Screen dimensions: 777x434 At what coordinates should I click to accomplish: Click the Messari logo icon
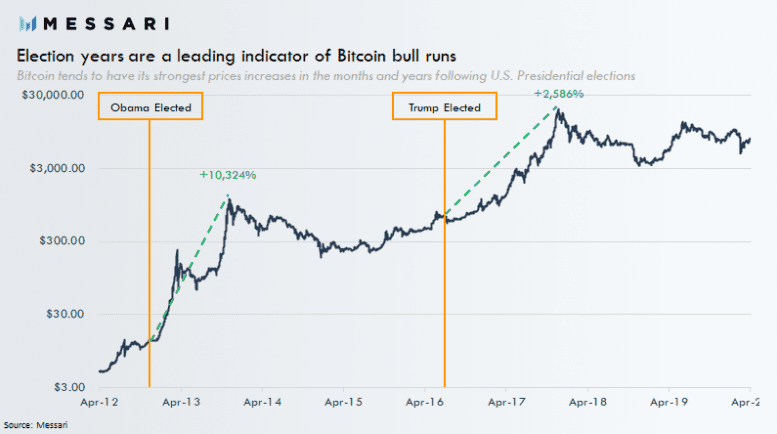pos(28,23)
